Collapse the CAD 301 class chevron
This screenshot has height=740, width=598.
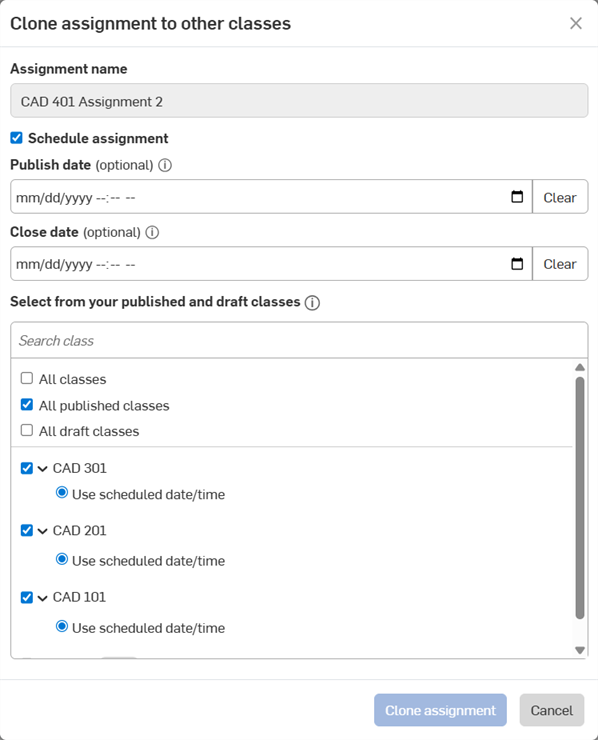[x=42, y=469]
